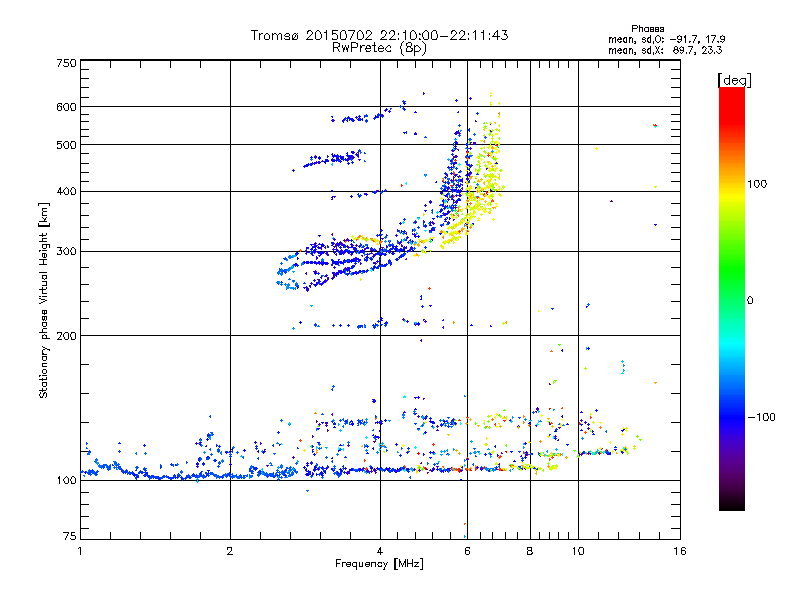Click the 'mean, sd,X: 89.7, 23.3' text

[x=665, y=50]
